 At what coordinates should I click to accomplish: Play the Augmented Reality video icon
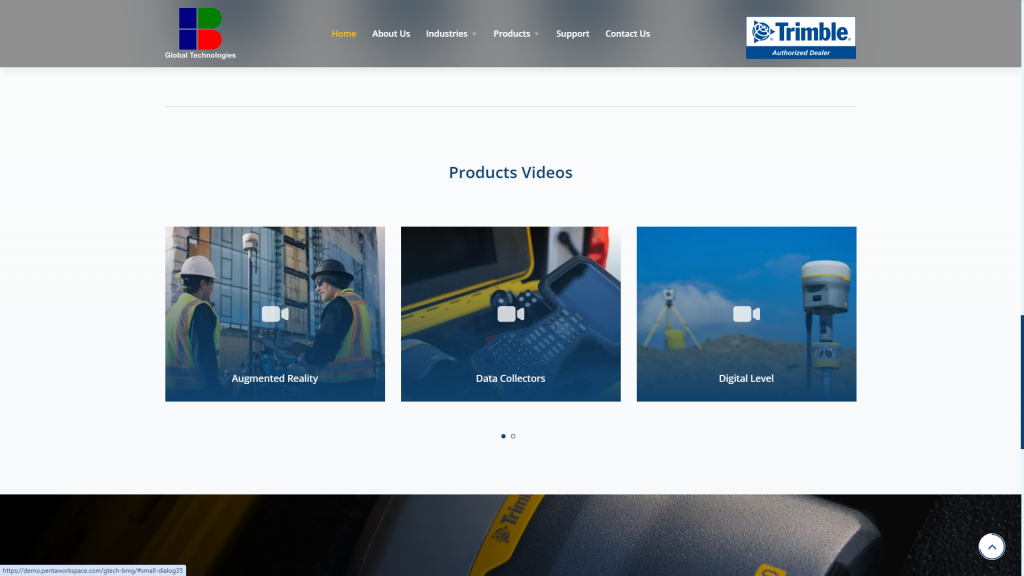pos(275,314)
